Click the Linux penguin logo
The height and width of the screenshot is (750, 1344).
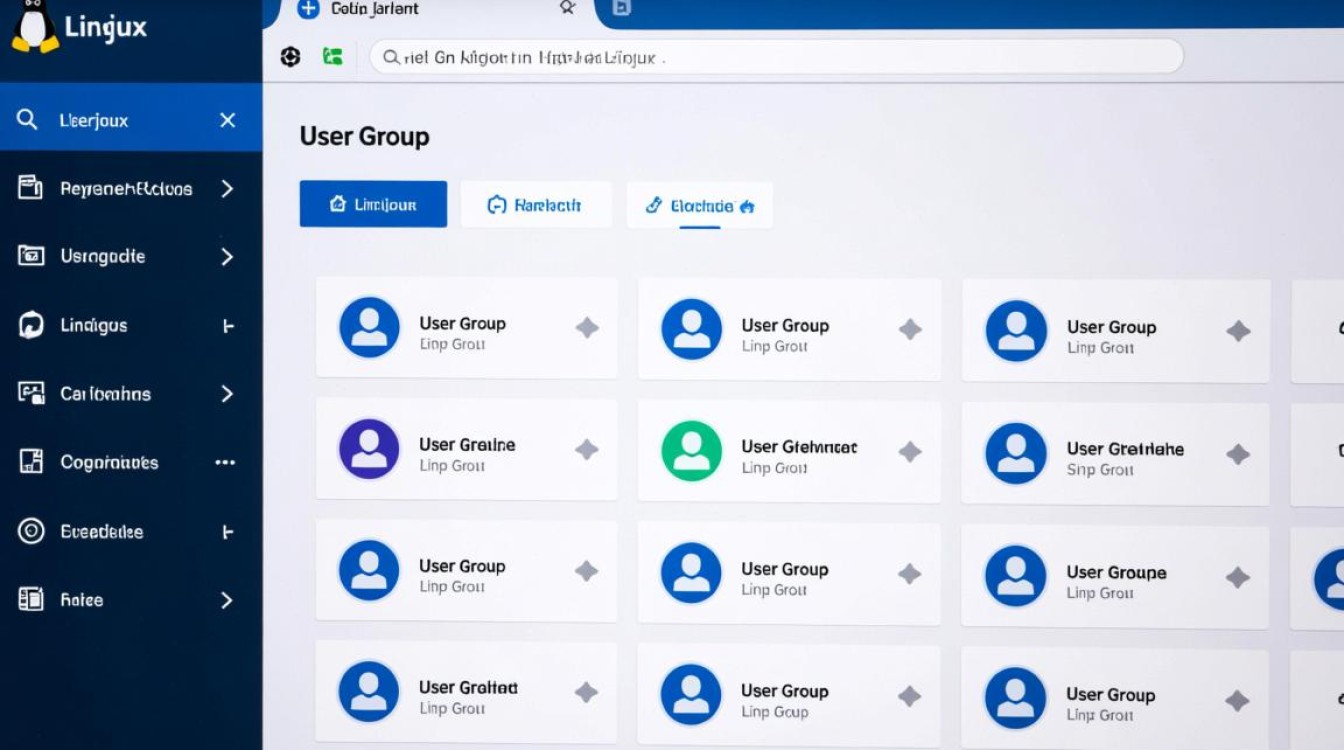(35, 27)
